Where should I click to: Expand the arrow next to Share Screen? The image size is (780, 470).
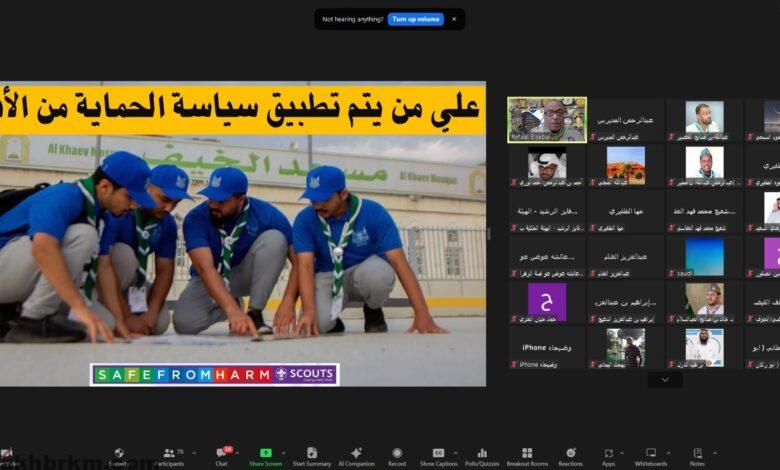(283, 452)
